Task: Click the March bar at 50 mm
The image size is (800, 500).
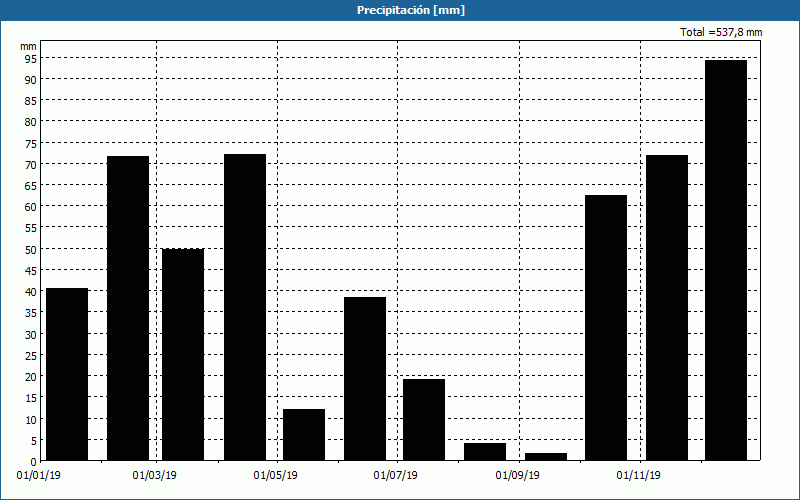Action: pyautogui.click(x=183, y=355)
